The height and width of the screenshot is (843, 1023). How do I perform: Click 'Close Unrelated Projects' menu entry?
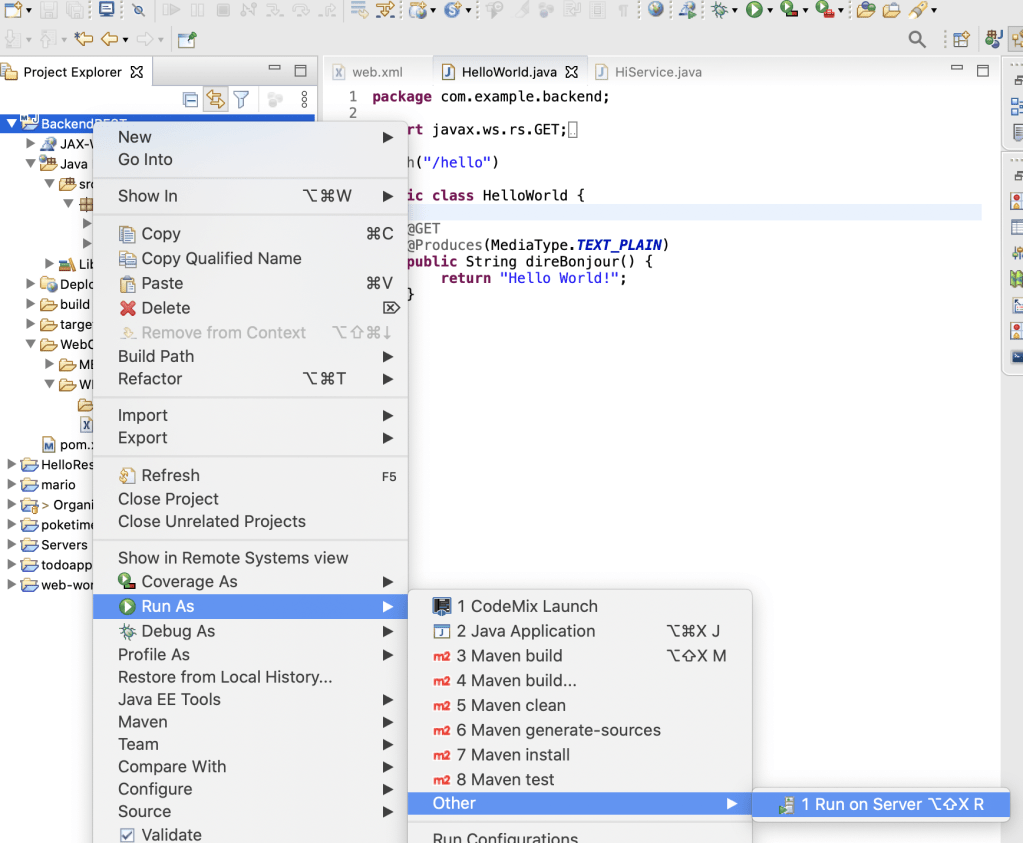point(211,521)
